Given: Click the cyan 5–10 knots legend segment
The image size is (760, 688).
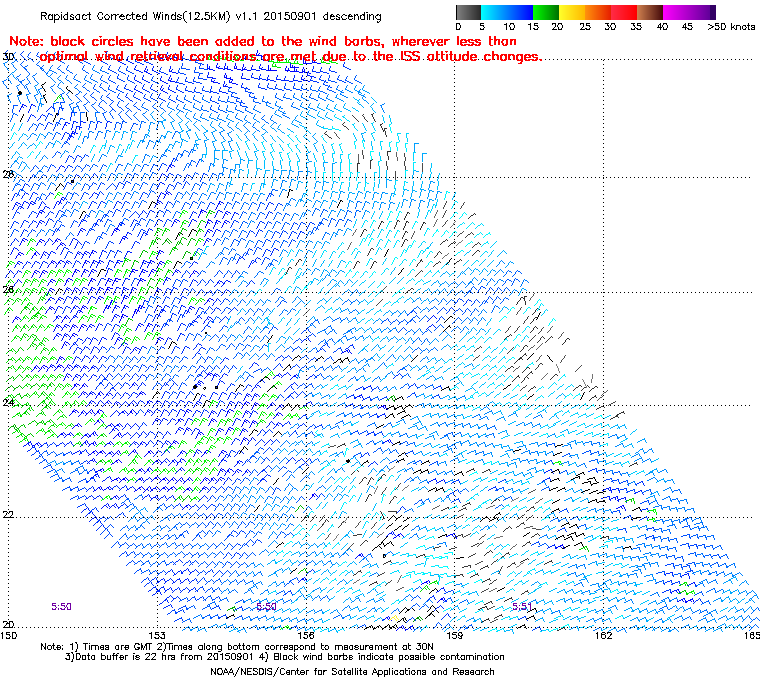Looking at the screenshot, I should click(x=494, y=12).
